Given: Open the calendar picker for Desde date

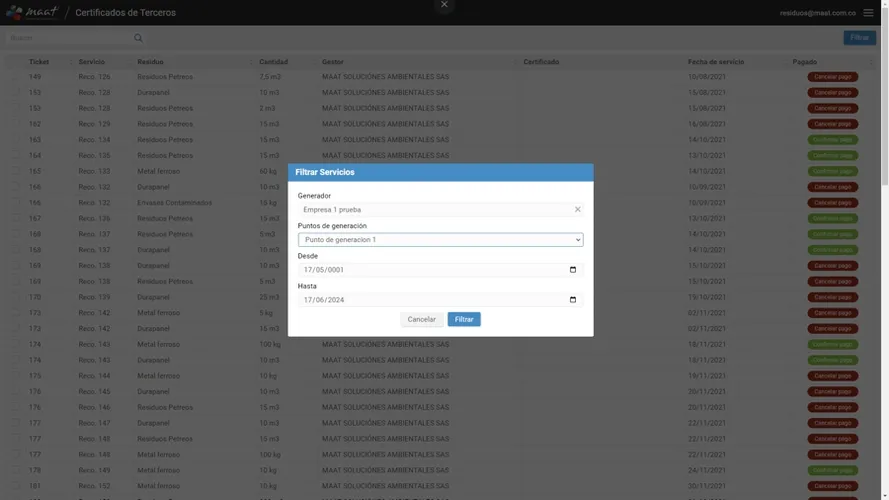Looking at the screenshot, I should (572, 270).
